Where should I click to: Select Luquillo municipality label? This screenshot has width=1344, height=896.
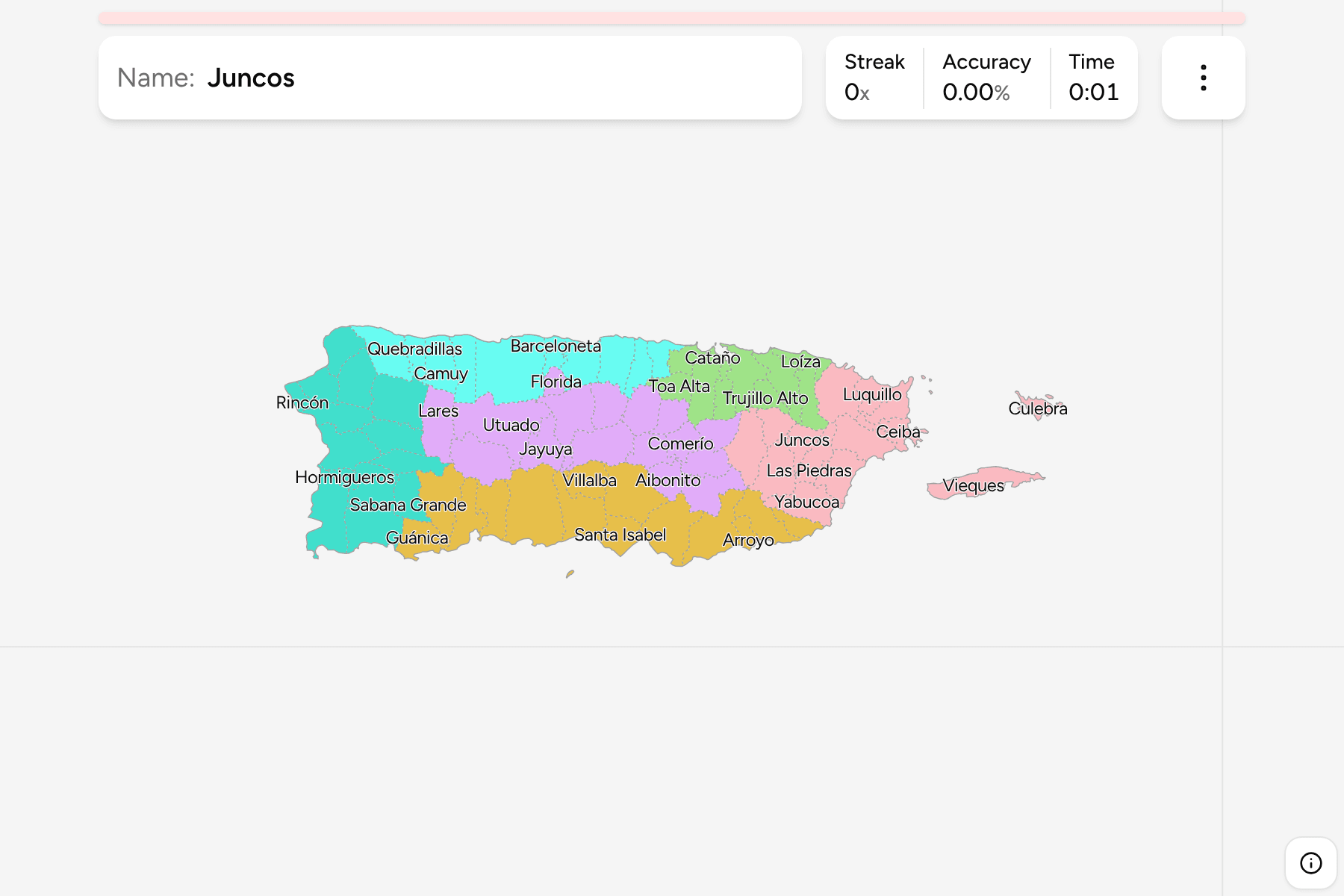pos(872,394)
